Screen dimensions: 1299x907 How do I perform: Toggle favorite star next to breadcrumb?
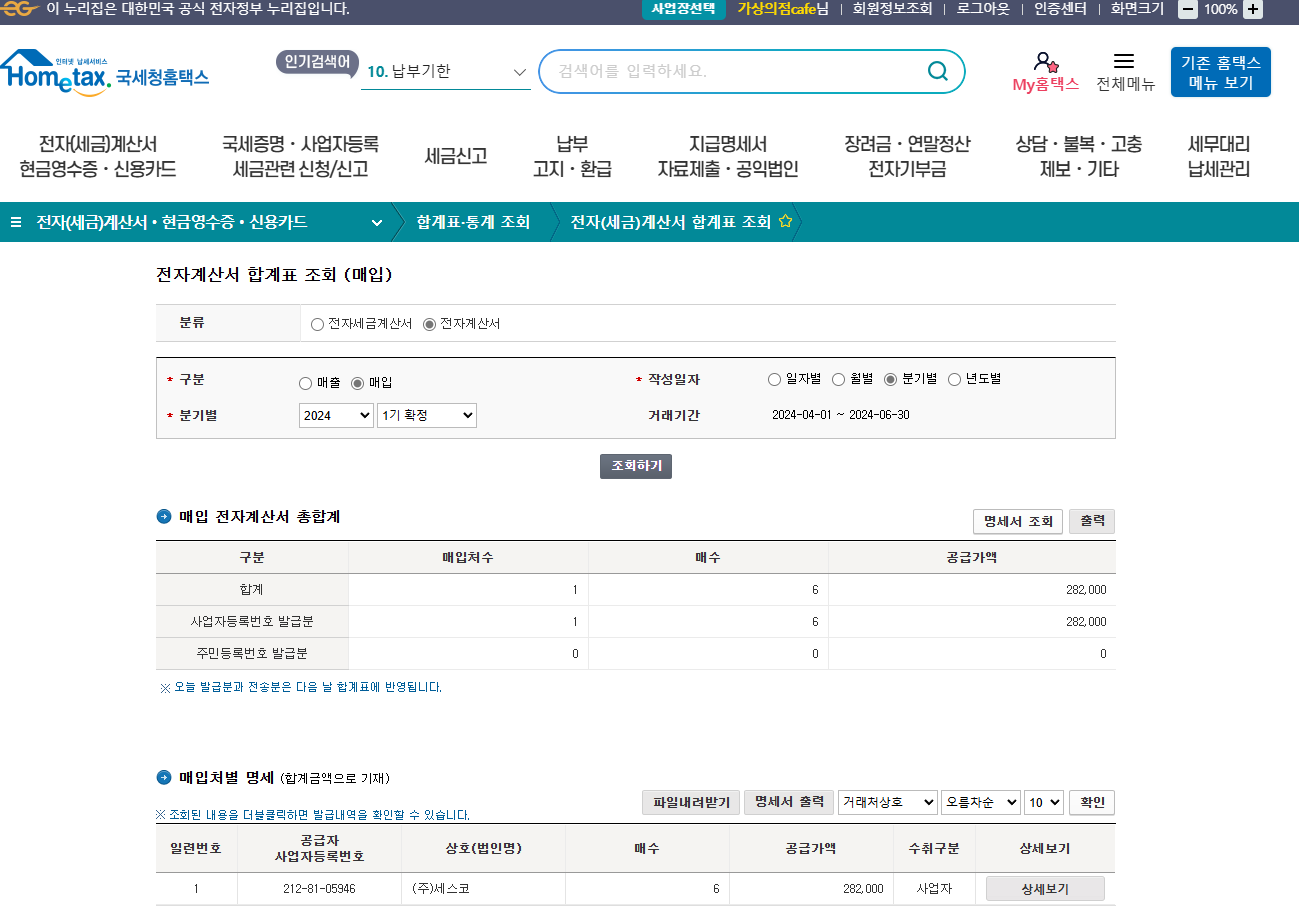click(785, 222)
